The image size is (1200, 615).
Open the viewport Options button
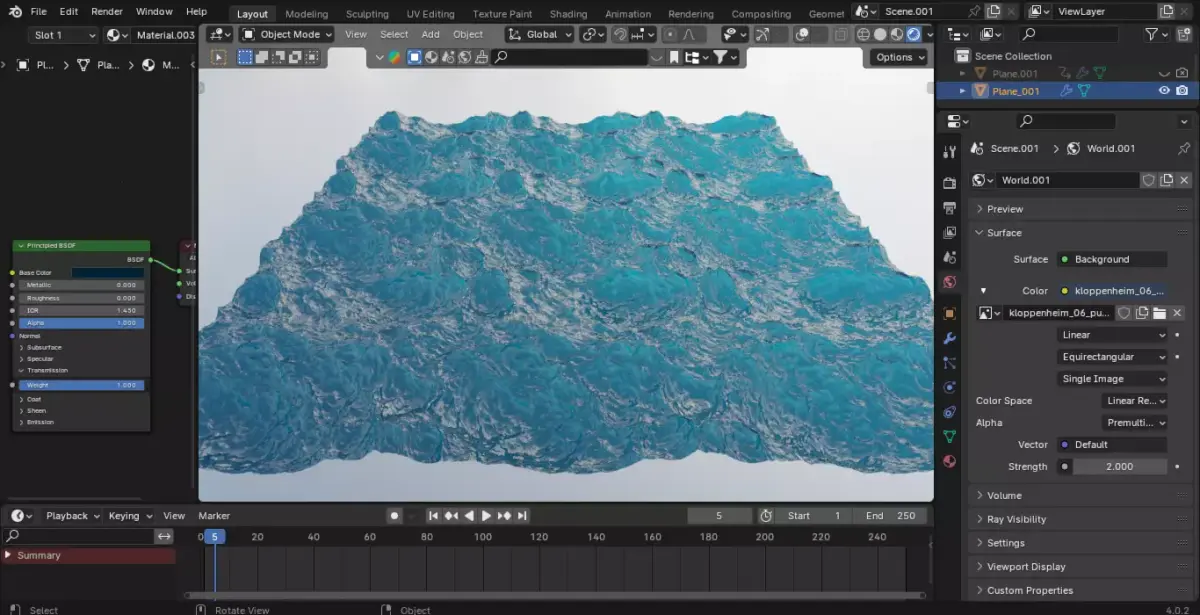(901, 57)
